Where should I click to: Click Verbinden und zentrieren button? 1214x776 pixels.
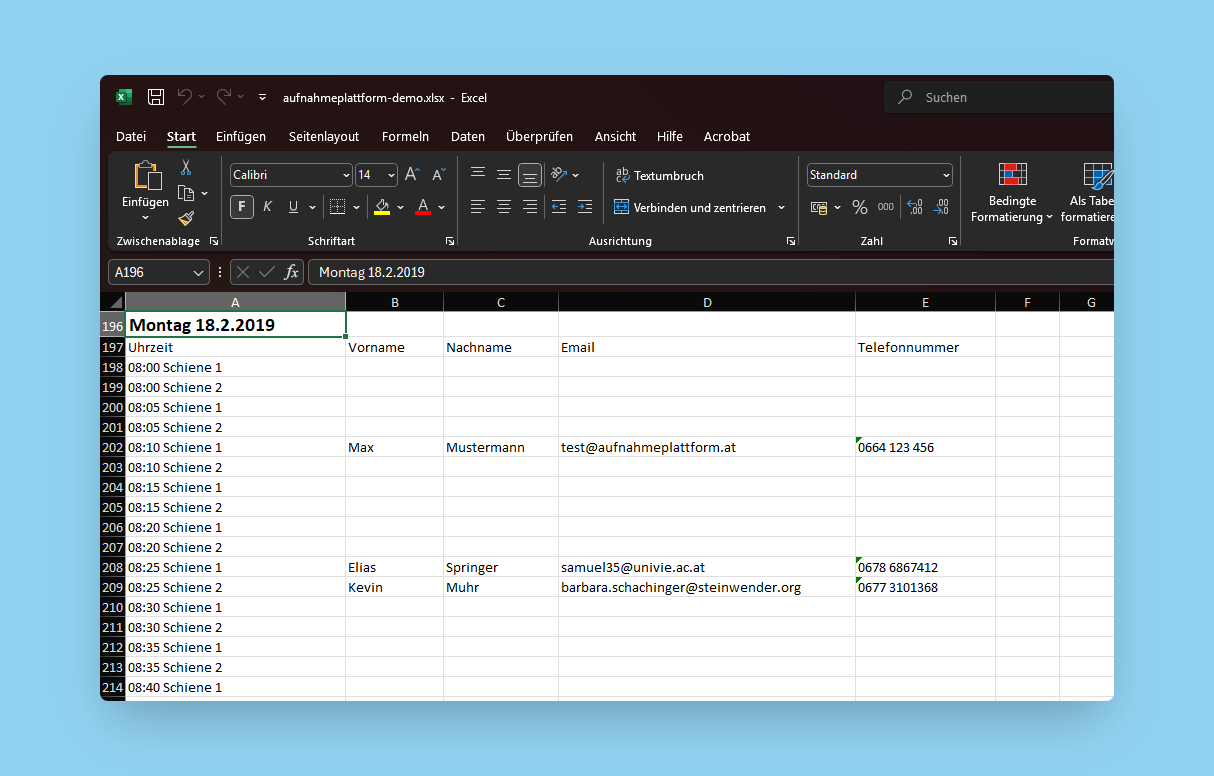(x=690, y=207)
